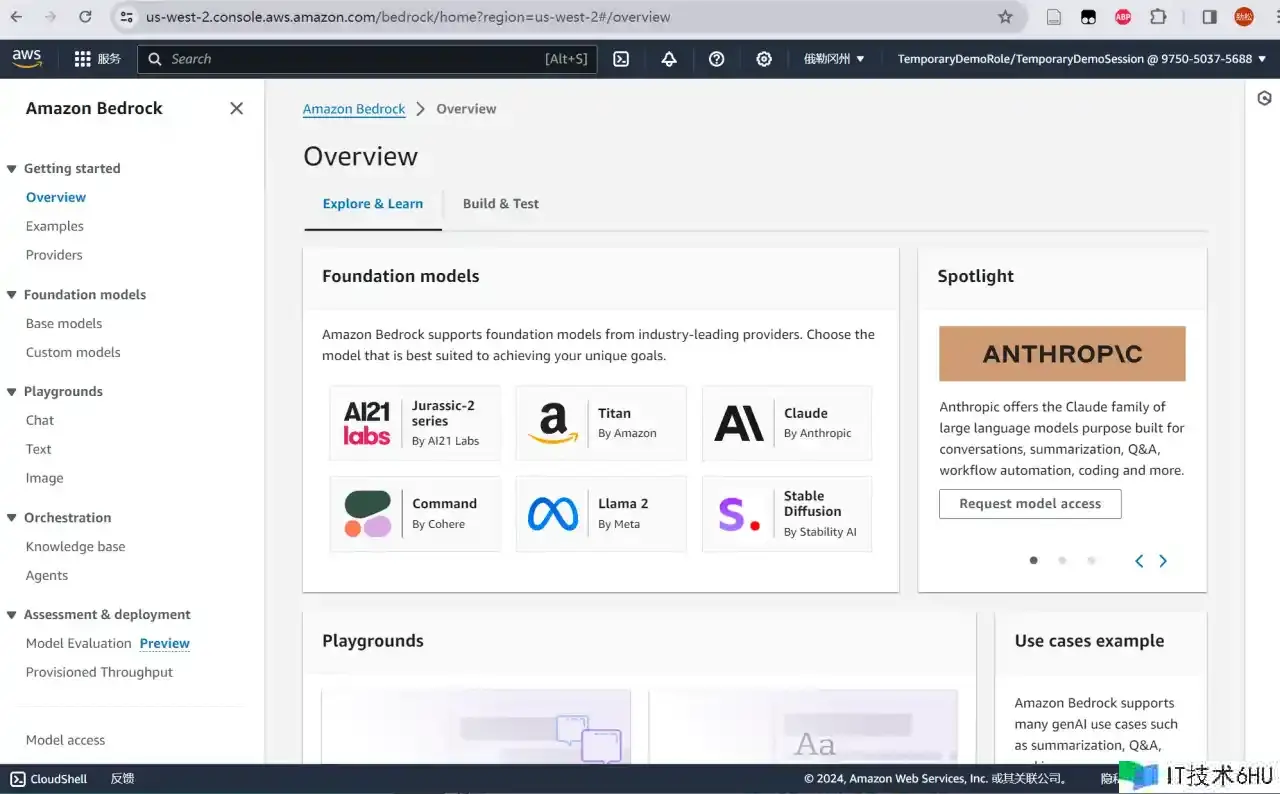1280x794 pixels.
Task: Open the Services grid menu icon
Action: (x=83, y=59)
